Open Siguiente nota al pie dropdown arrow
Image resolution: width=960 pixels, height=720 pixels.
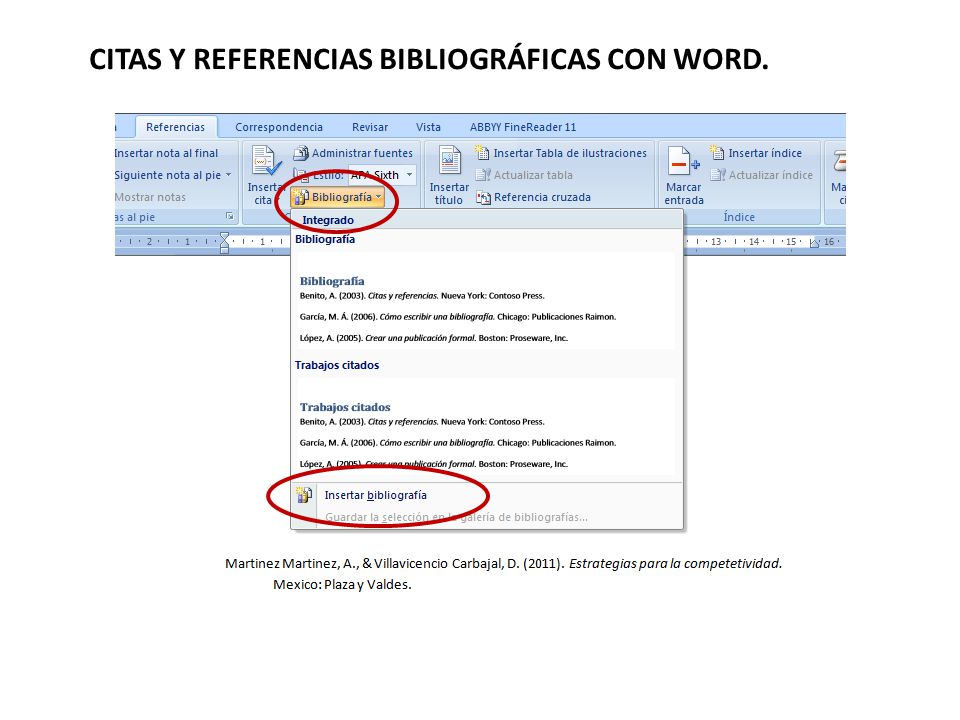coord(228,175)
